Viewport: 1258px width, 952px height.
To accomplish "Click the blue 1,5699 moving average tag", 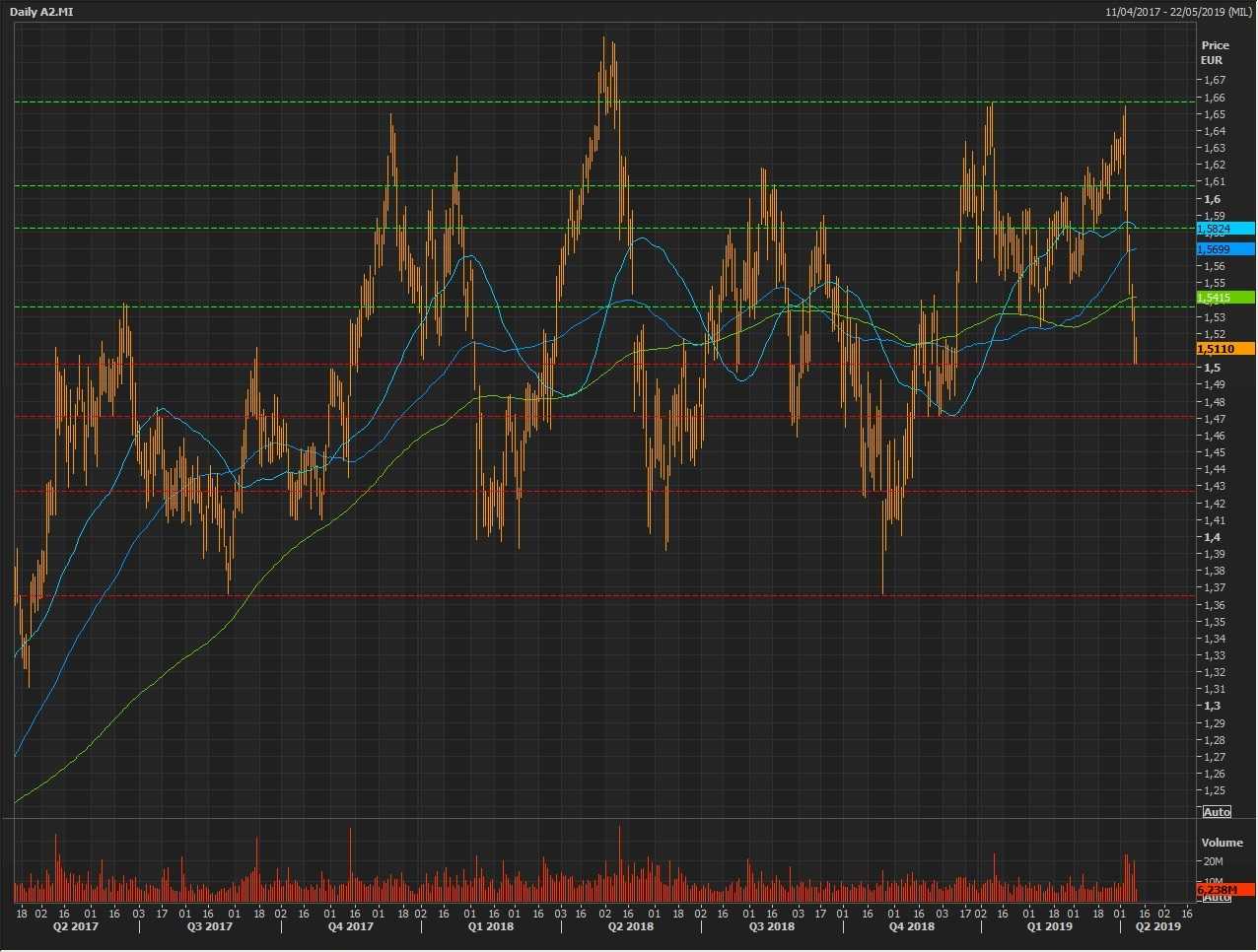I will click(1224, 249).
